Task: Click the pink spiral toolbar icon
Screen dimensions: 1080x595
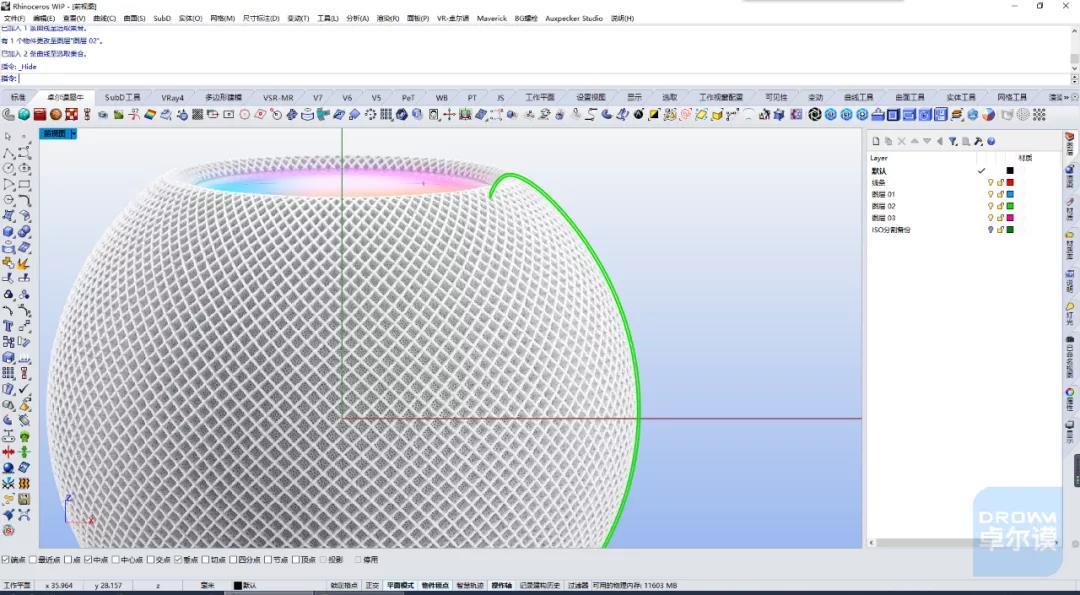Action: [x=685, y=114]
